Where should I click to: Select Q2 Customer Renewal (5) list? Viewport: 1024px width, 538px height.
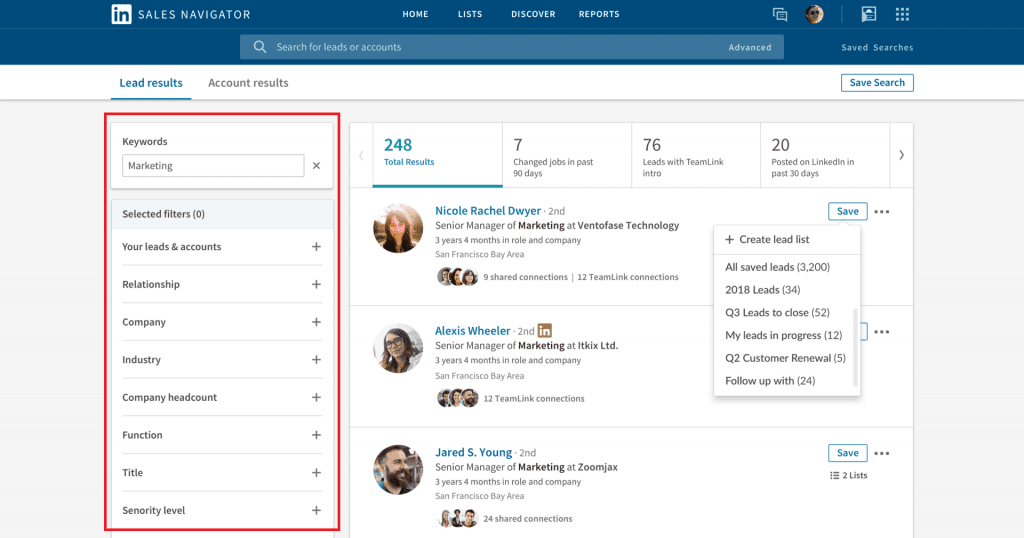click(x=785, y=358)
